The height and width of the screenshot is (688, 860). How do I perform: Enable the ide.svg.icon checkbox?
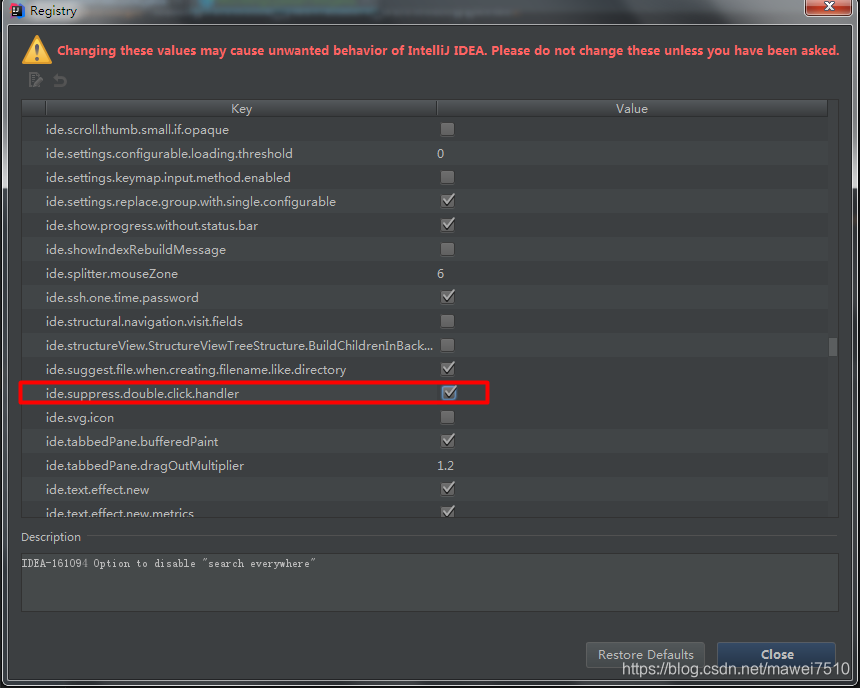click(448, 417)
